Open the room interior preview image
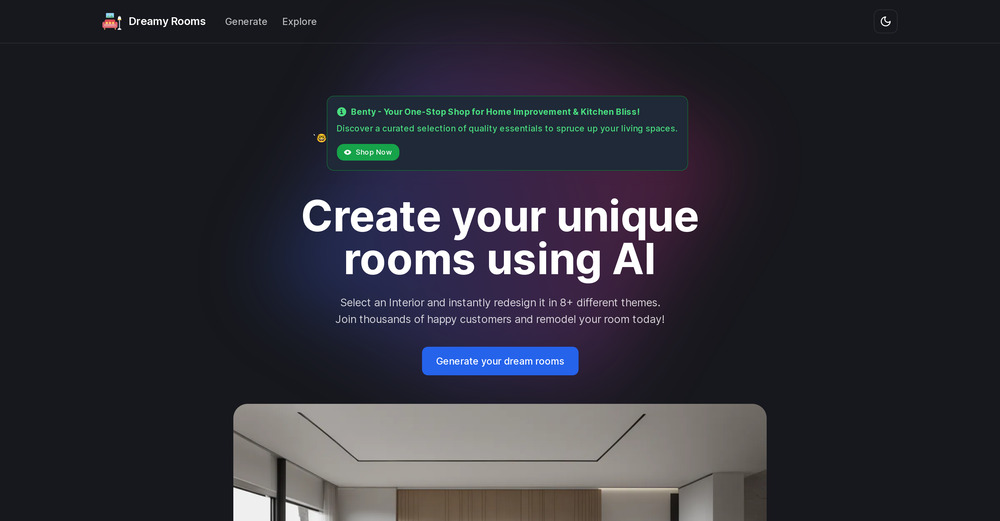 click(500, 462)
